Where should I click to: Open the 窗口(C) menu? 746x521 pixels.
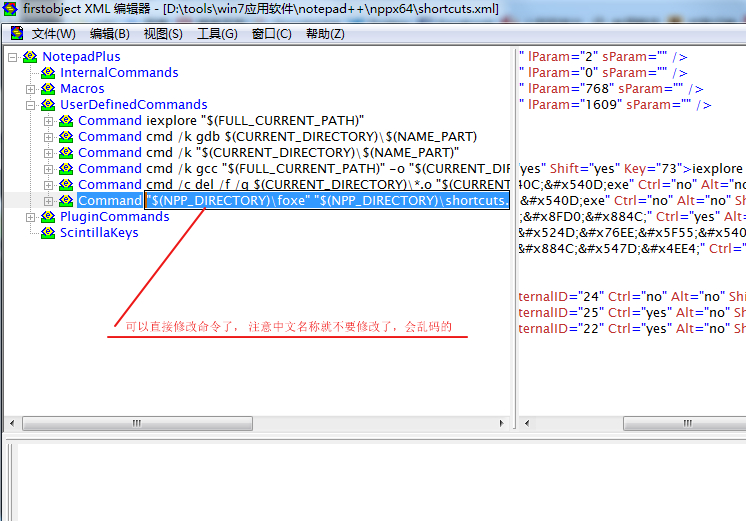pyautogui.click(x=271, y=34)
